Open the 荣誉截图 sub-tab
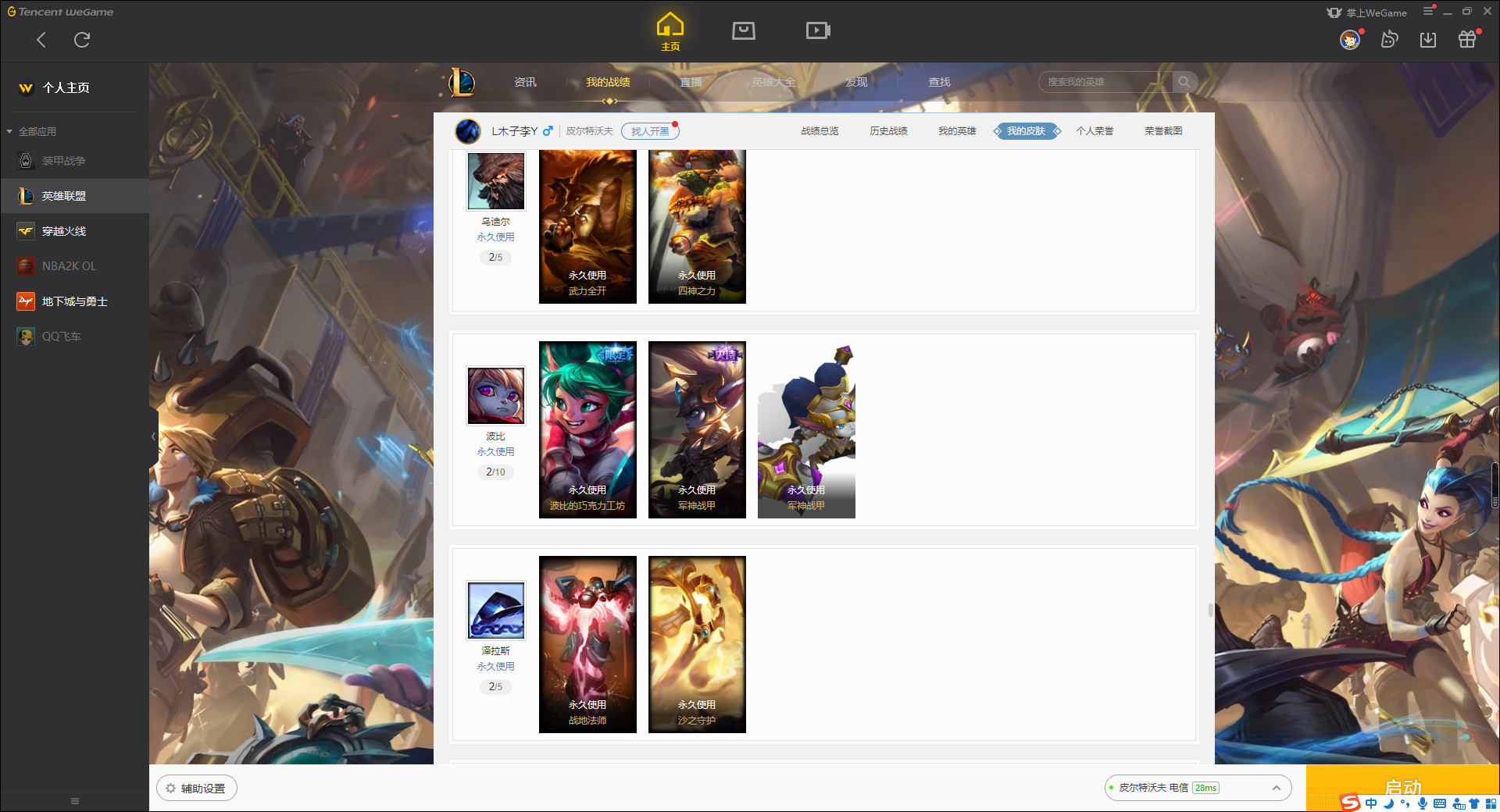 coord(1163,131)
